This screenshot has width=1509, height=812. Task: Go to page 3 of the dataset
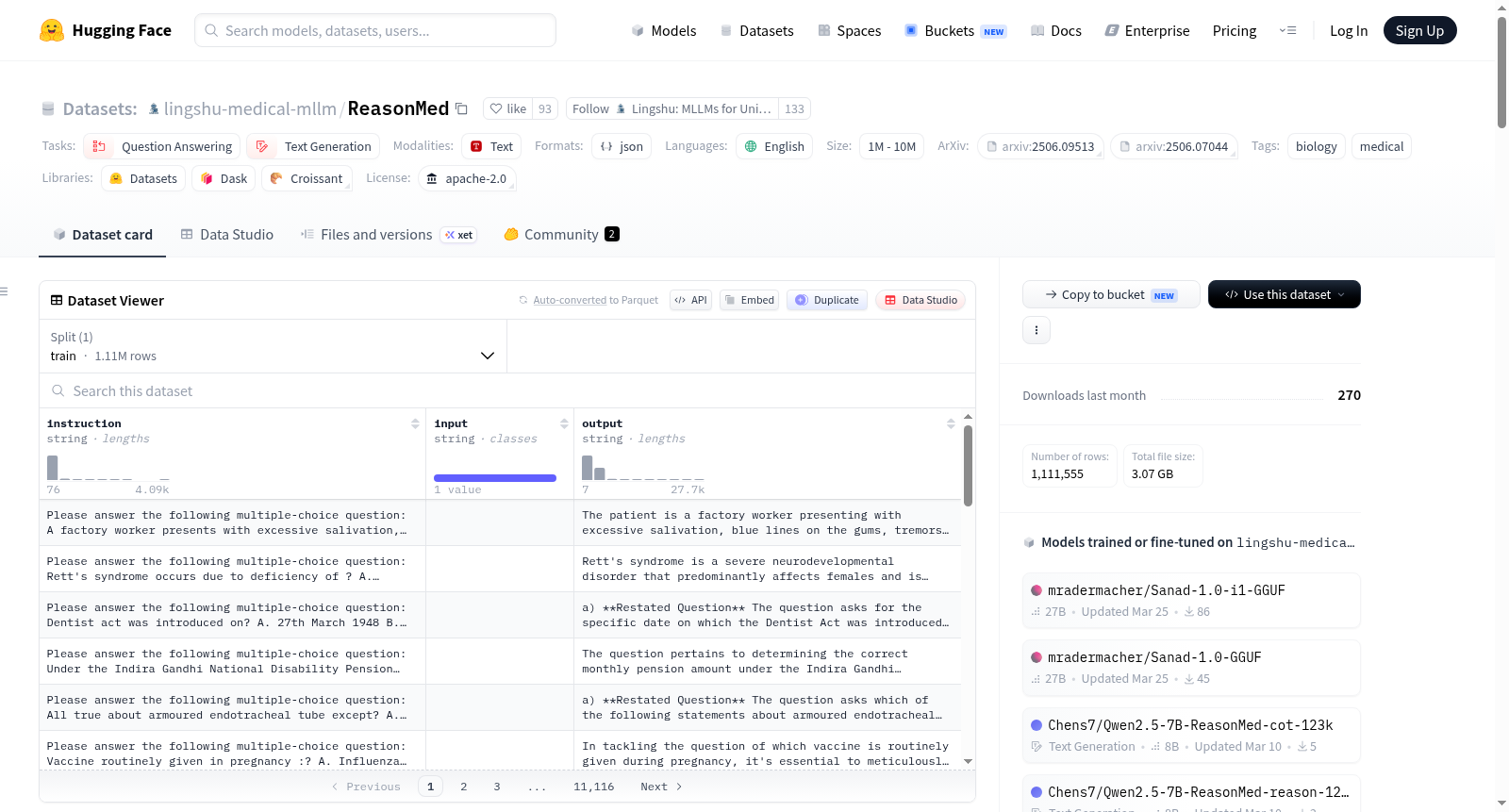click(x=497, y=787)
